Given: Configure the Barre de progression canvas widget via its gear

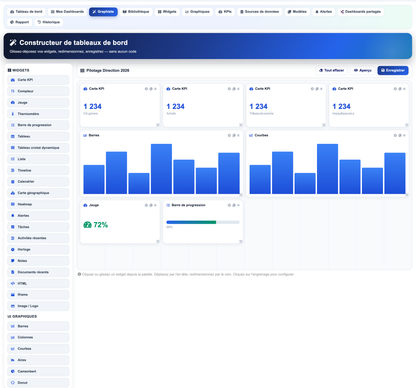Looking at the screenshot, I should click(x=229, y=205).
